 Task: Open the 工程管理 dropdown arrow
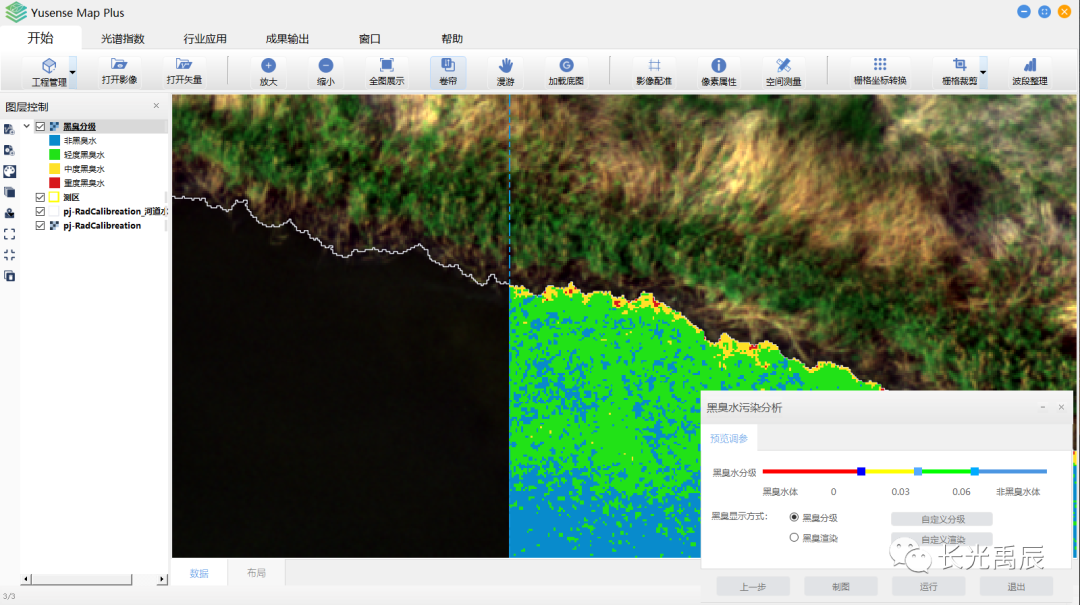click(x=72, y=72)
